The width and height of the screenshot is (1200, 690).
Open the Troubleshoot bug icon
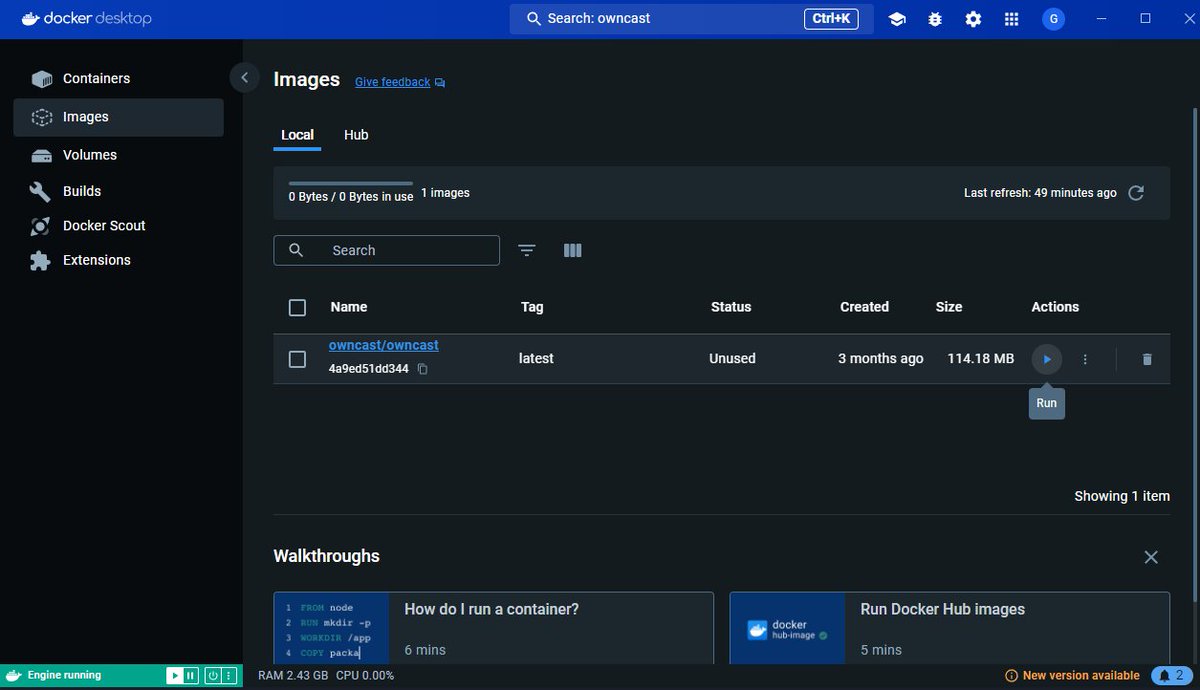(x=935, y=19)
